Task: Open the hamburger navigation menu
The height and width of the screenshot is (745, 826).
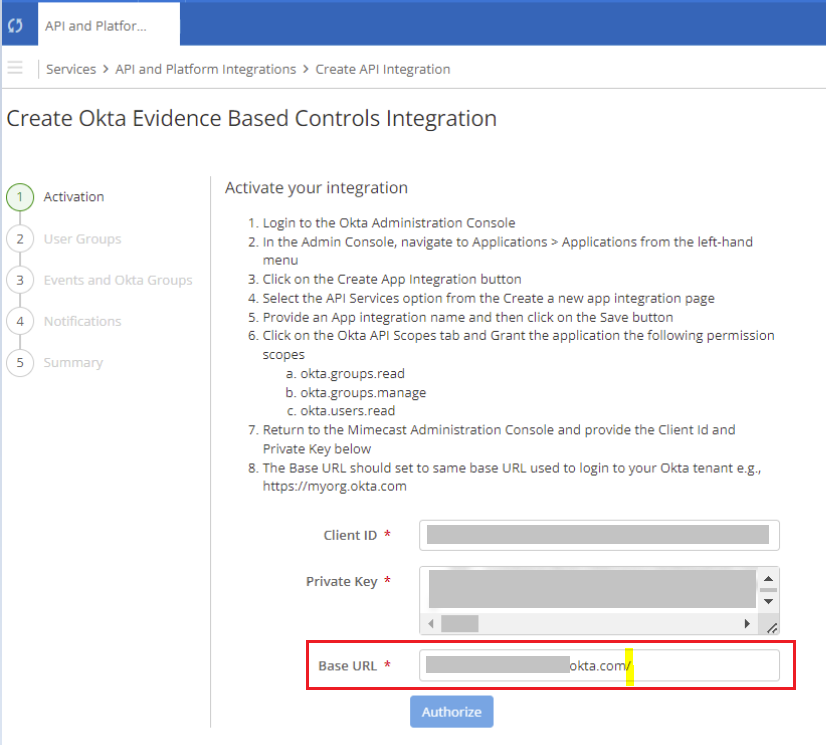Action: 15,69
